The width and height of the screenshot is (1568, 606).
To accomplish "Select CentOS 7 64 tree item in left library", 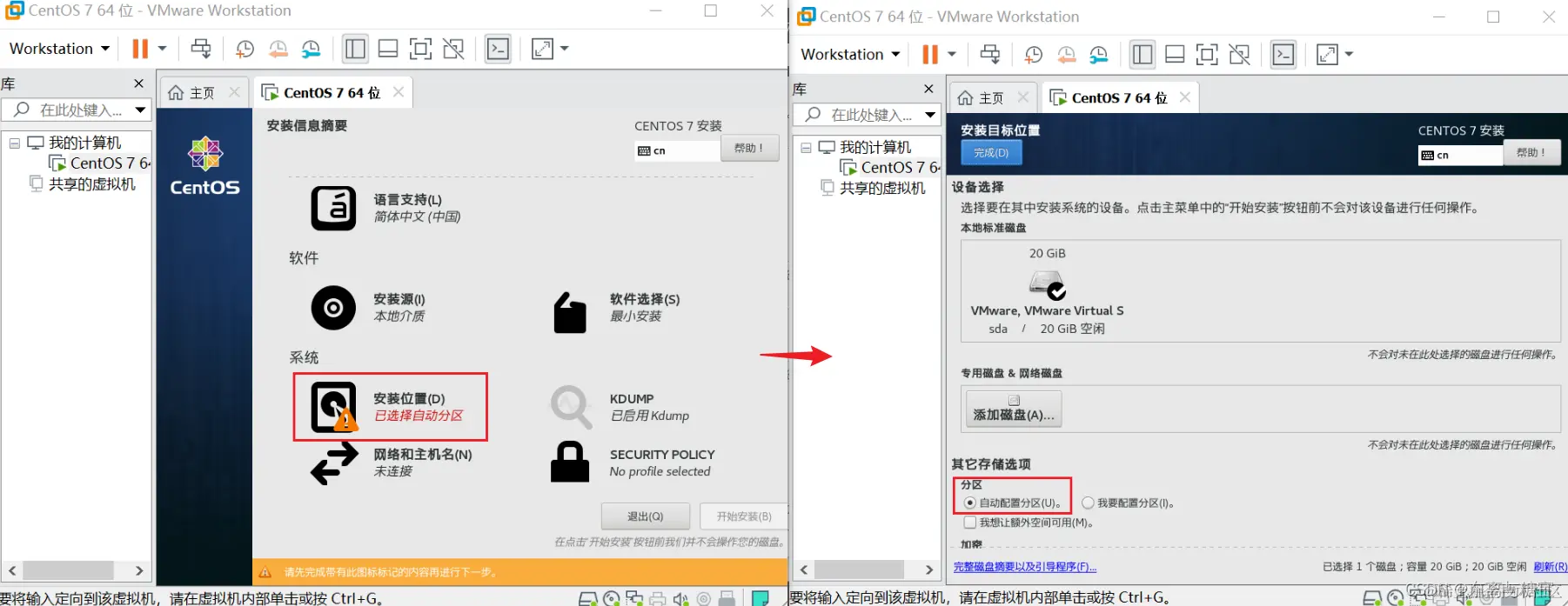I will [x=100, y=163].
